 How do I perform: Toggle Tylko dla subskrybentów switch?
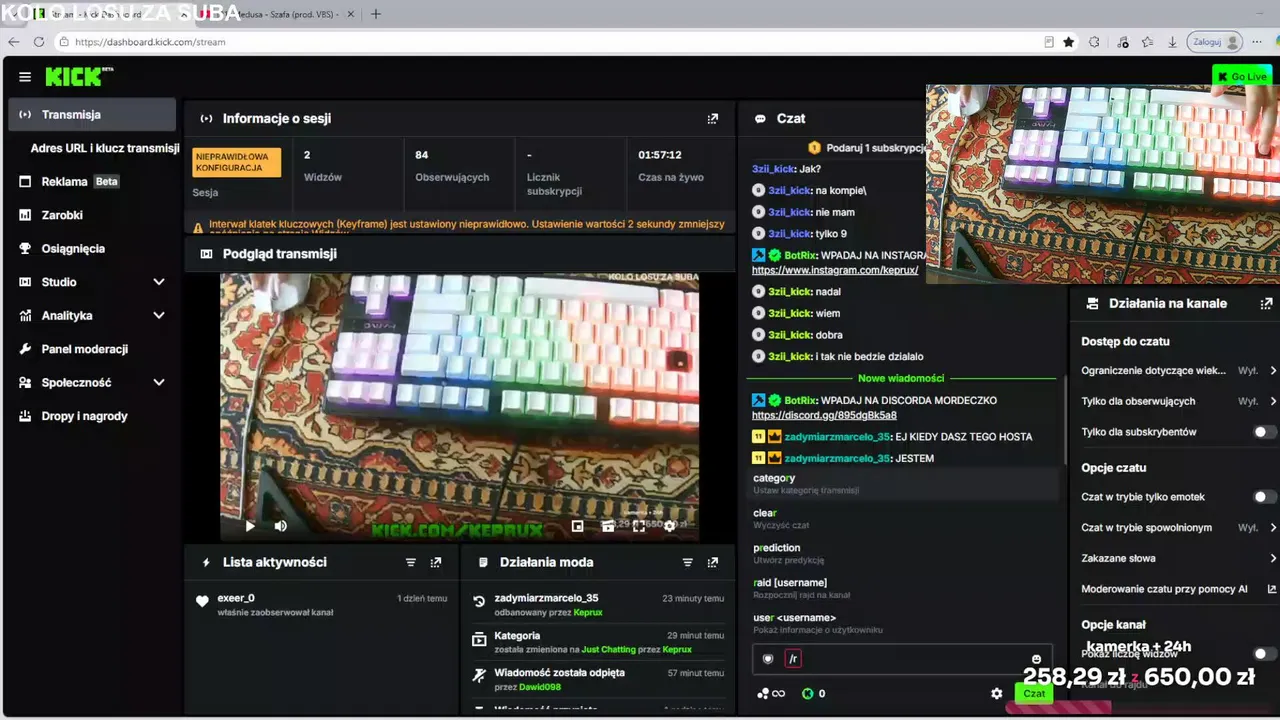coord(1265,432)
